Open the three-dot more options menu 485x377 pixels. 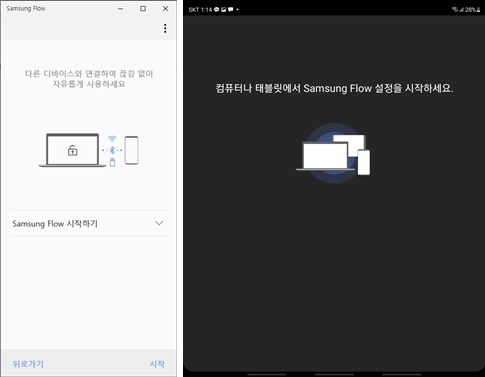coord(165,28)
